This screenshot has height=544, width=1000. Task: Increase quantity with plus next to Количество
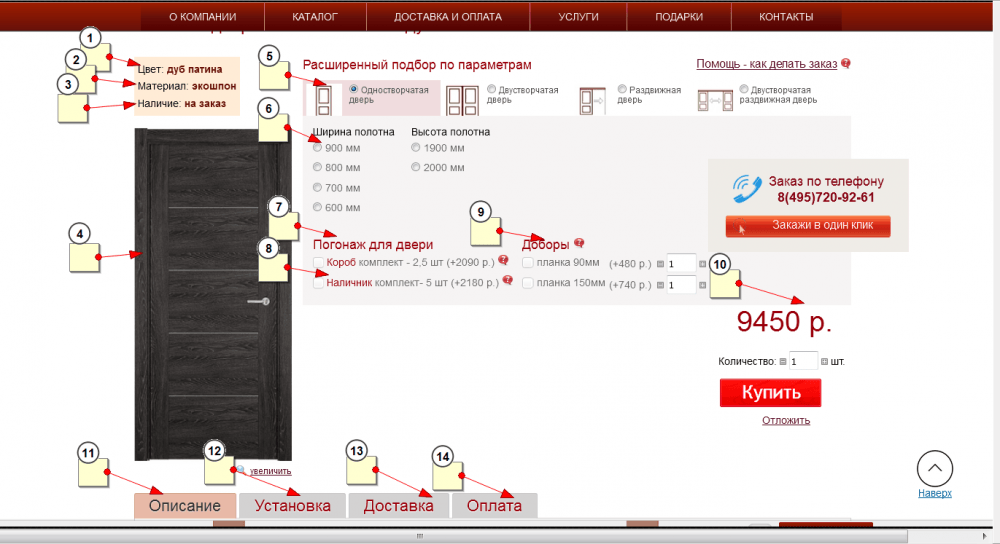coord(825,361)
